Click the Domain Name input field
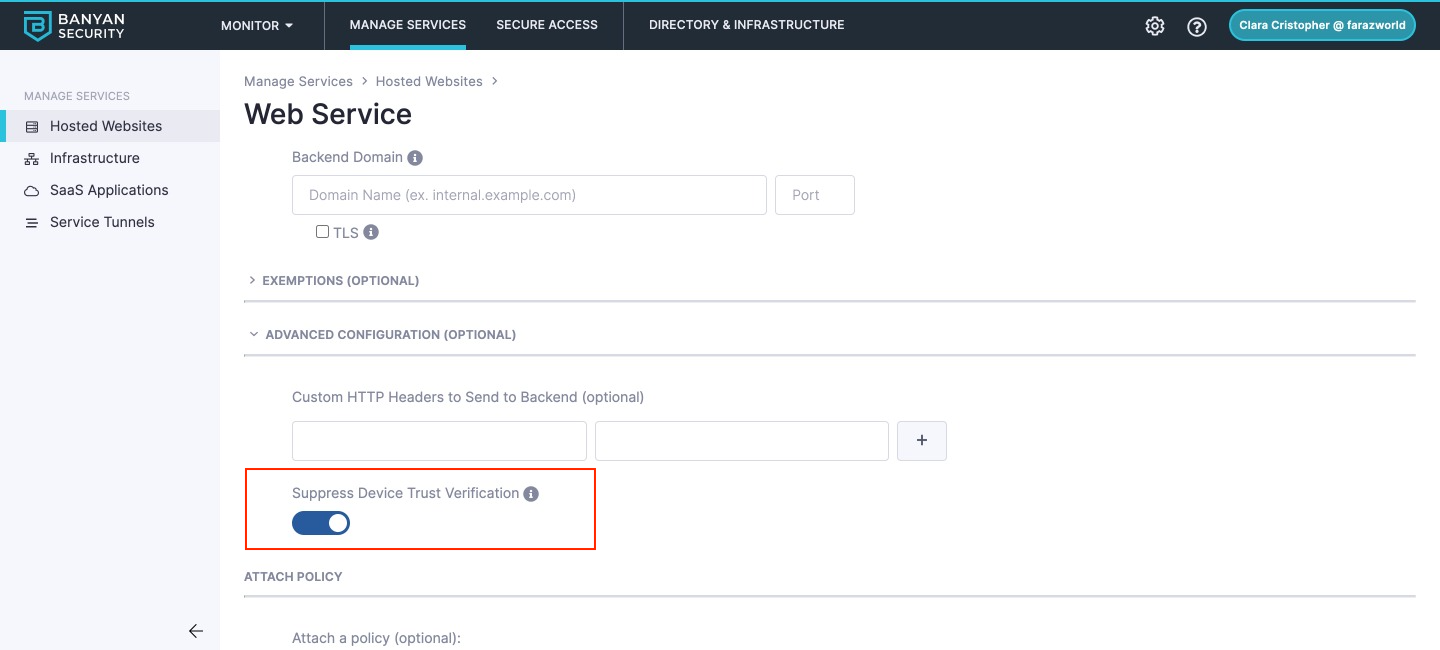Viewport: 1440px width, 650px height. click(x=529, y=195)
